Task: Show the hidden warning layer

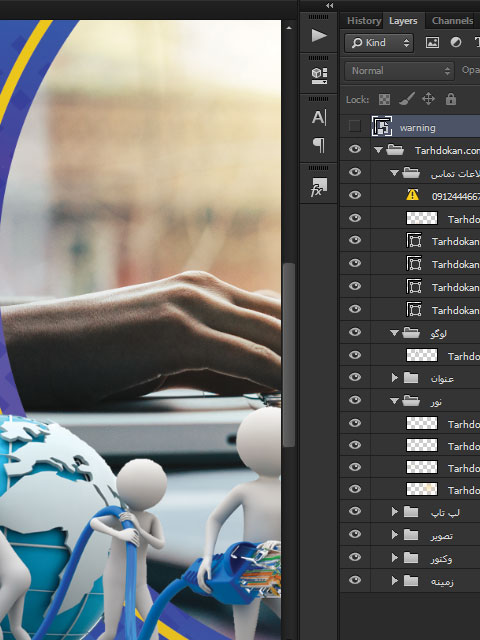Action: [x=355, y=126]
